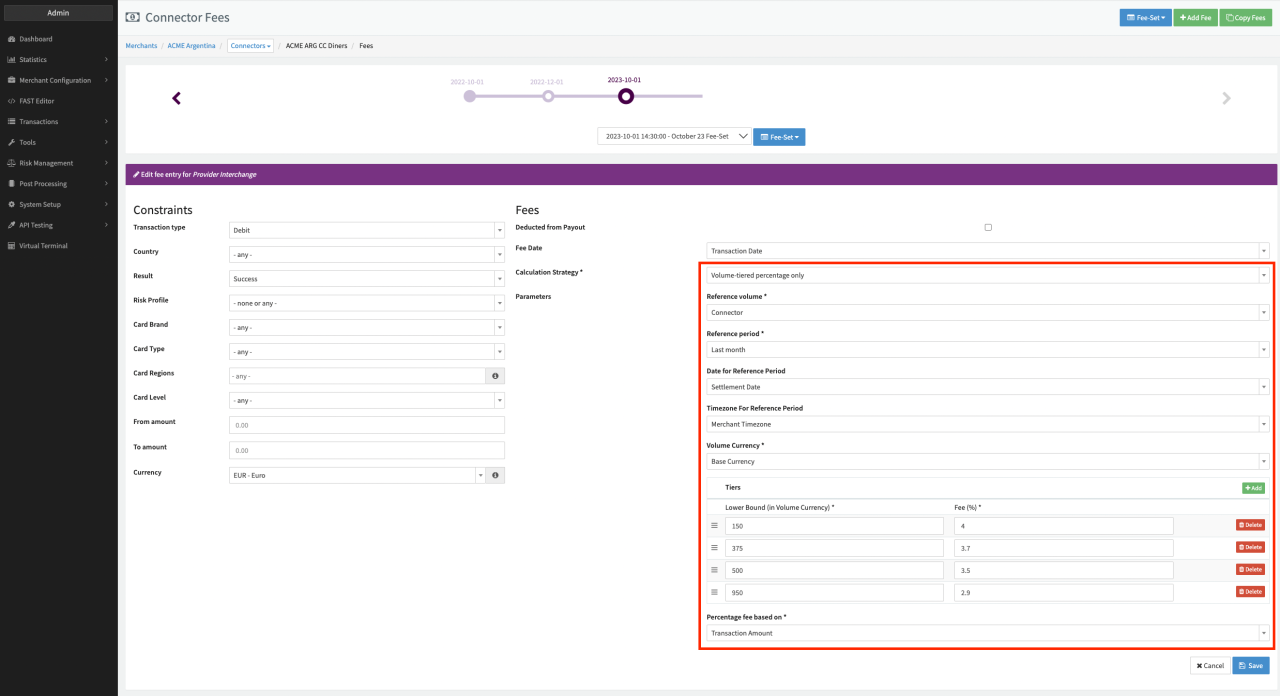Expand the Merchant Configuration menu
This screenshot has width=1280, height=696.
point(55,80)
